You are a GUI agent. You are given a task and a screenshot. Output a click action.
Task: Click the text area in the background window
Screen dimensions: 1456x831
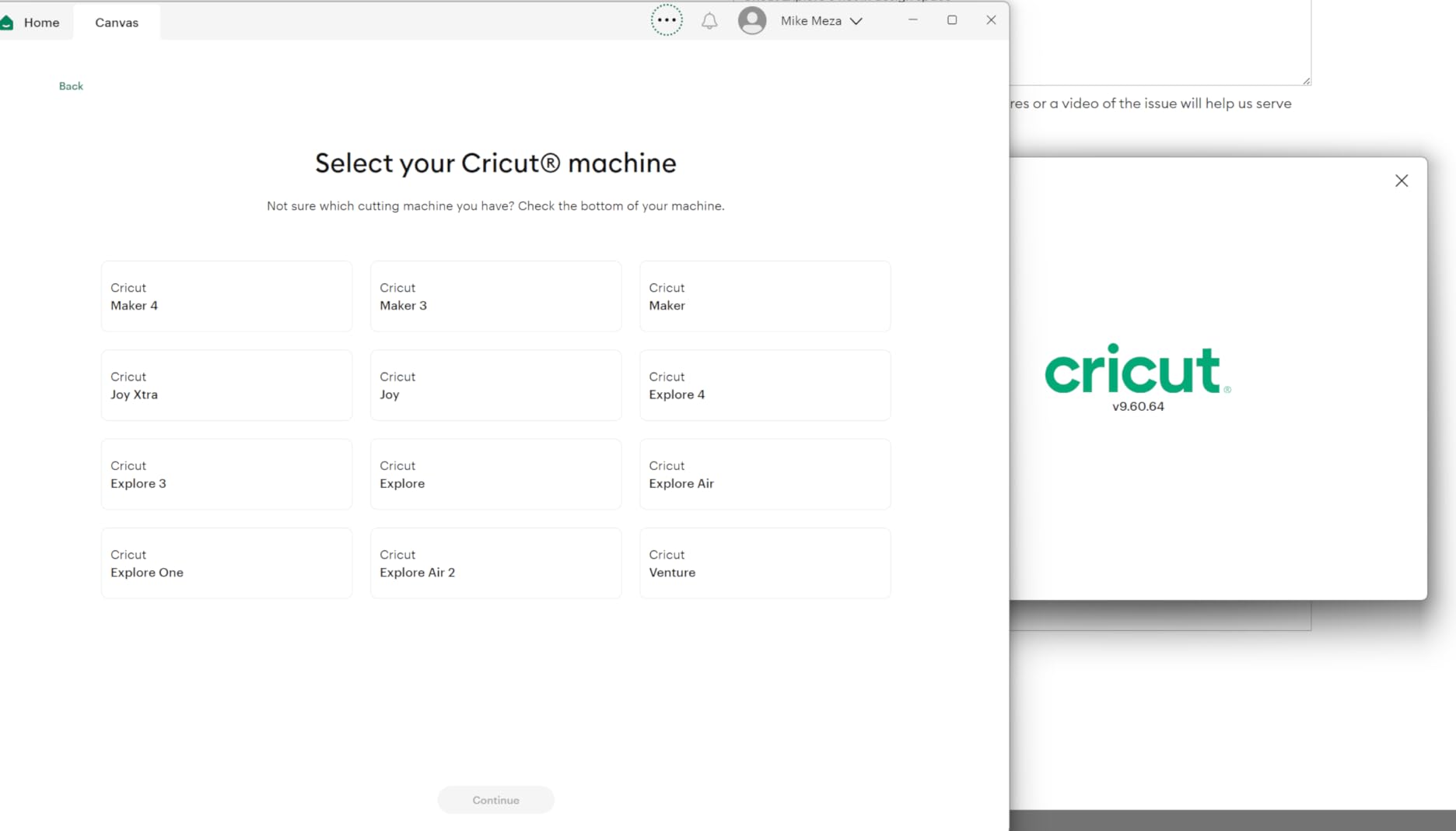pos(1160,42)
